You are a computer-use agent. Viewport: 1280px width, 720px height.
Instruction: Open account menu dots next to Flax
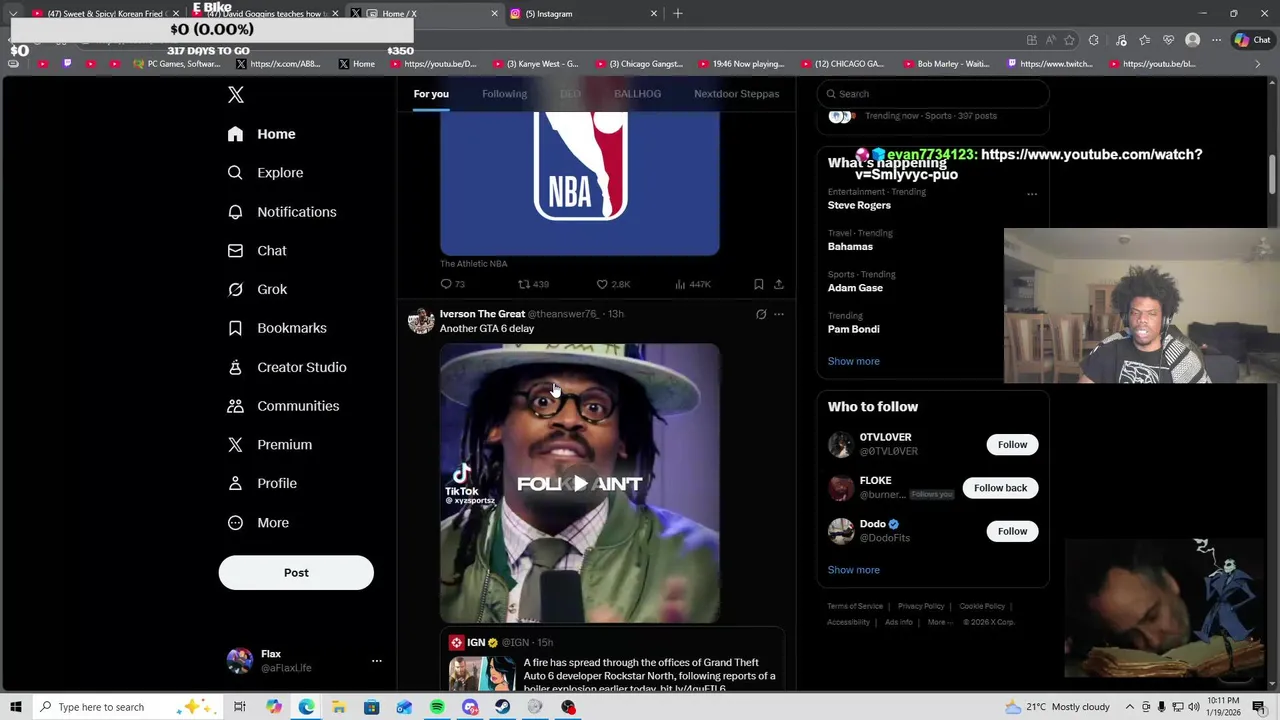[377, 661]
